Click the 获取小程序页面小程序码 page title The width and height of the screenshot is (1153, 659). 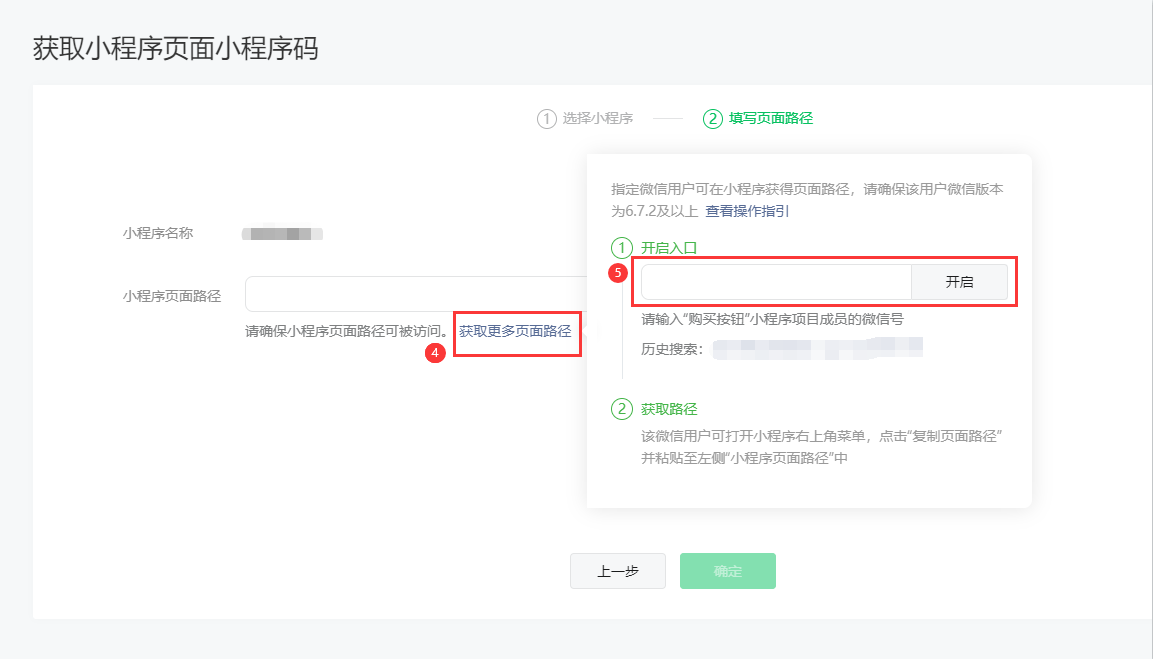pyautogui.click(x=176, y=49)
